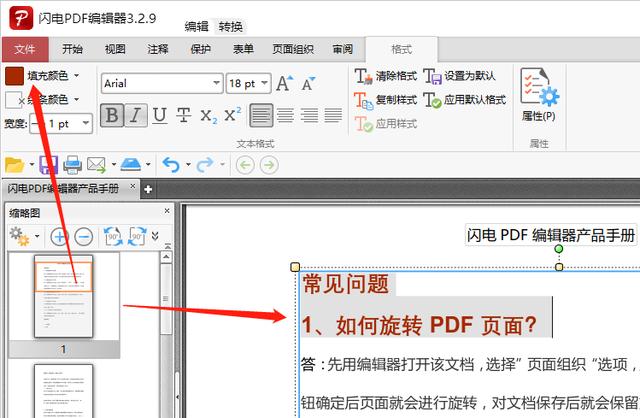This screenshot has width=640, height=418.
Task: Click 设置为默认 button
Action: click(x=459, y=76)
